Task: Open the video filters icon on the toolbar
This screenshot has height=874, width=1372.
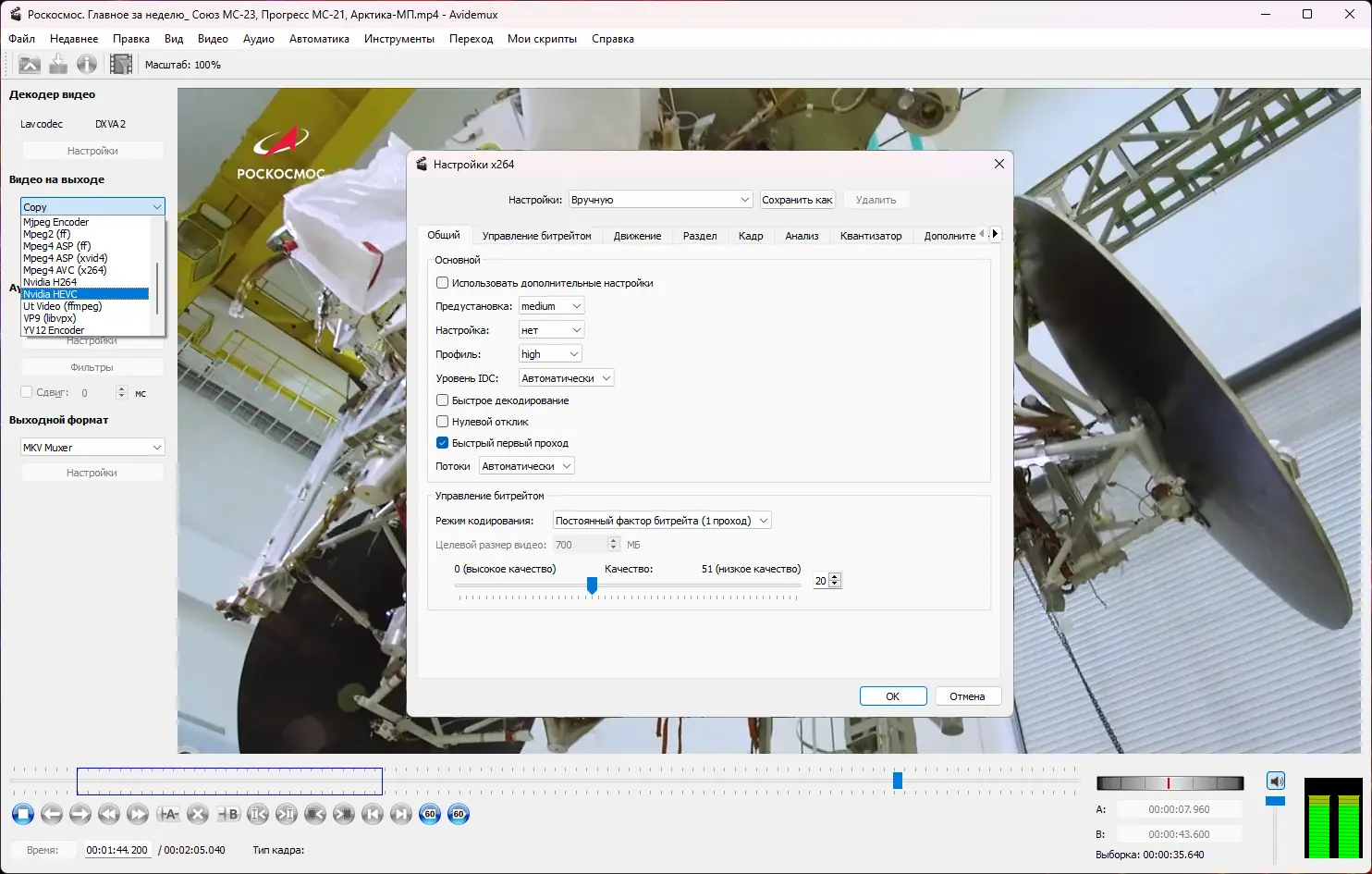Action: [121, 64]
